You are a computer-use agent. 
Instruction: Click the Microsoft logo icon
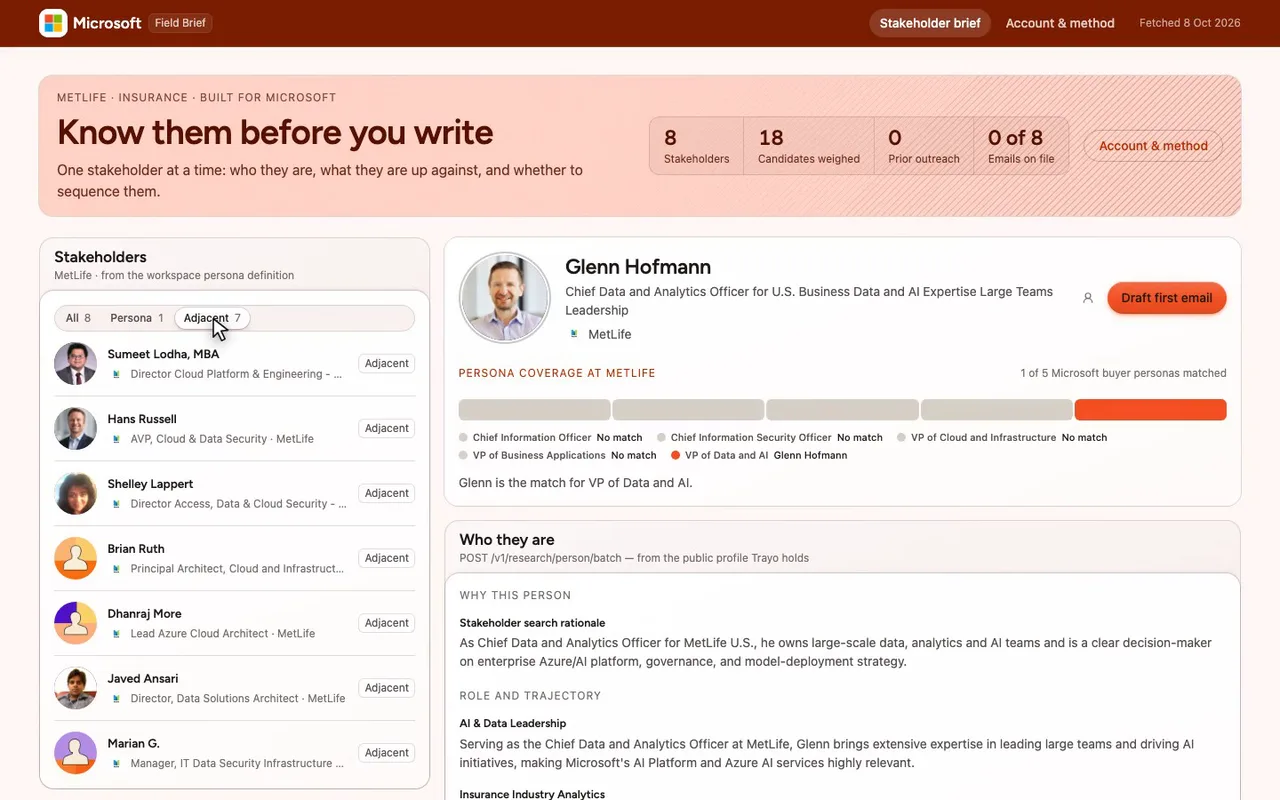pos(53,23)
